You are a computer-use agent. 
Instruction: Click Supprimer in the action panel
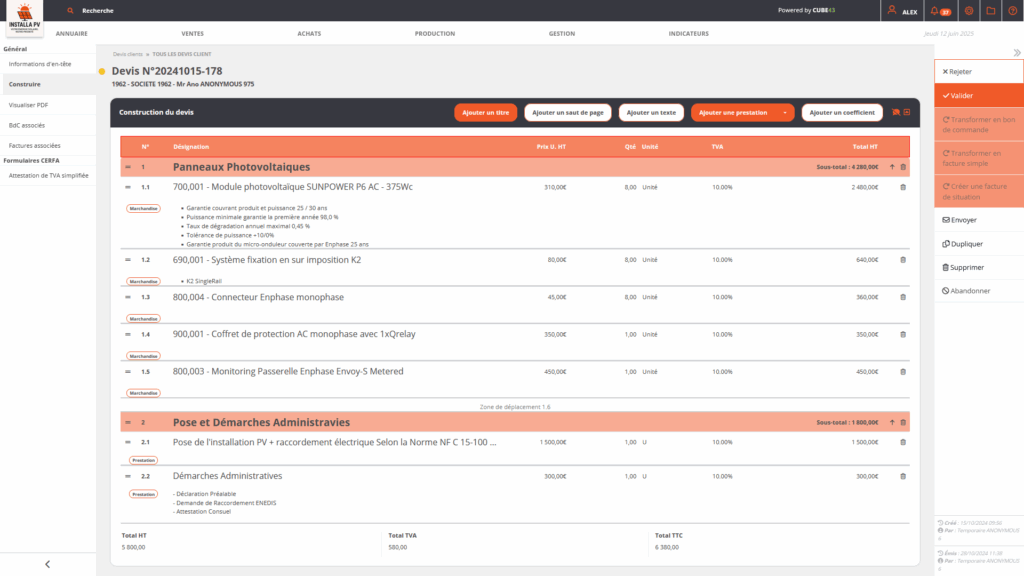[978, 267]
